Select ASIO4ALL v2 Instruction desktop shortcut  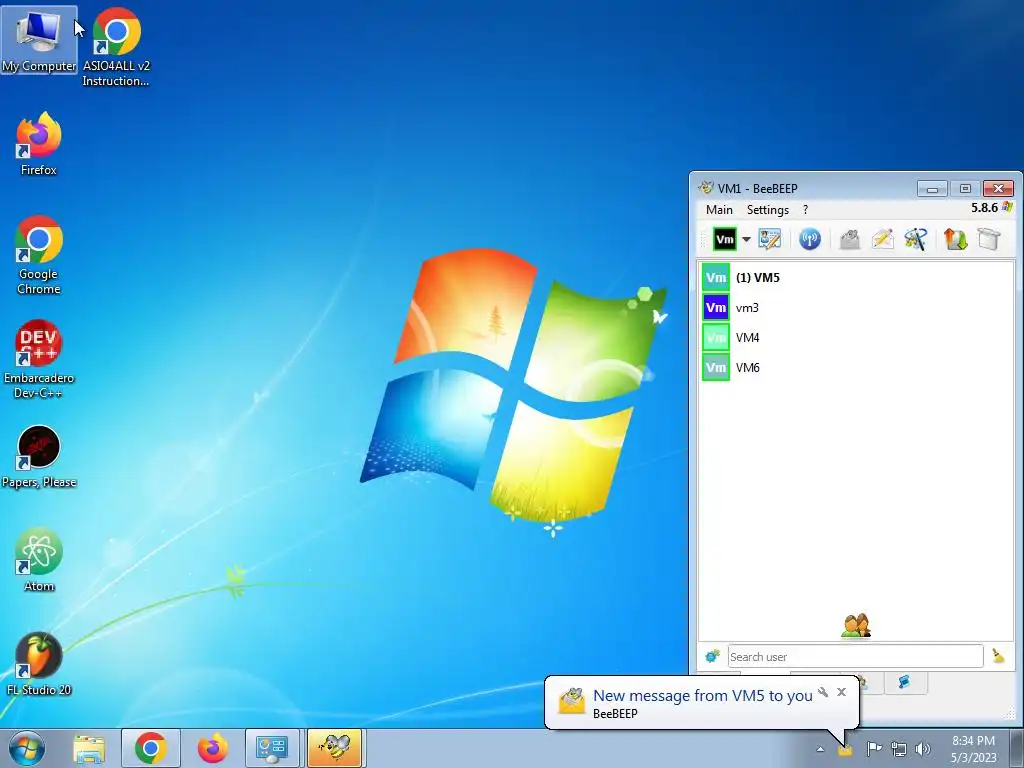[x=116, y=47]
